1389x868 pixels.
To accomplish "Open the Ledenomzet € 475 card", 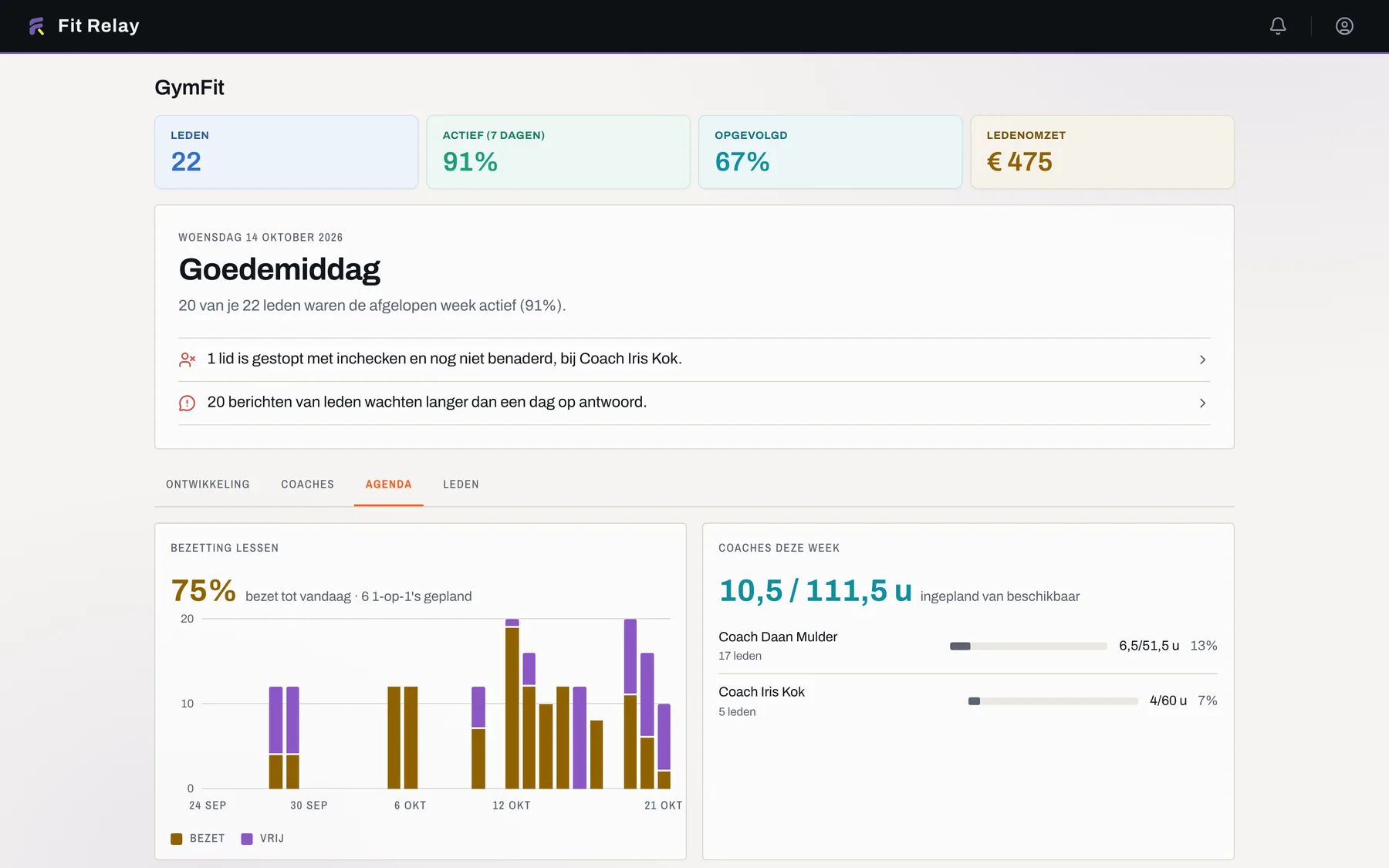I will pyautogui.click(x=1102, y=152).
